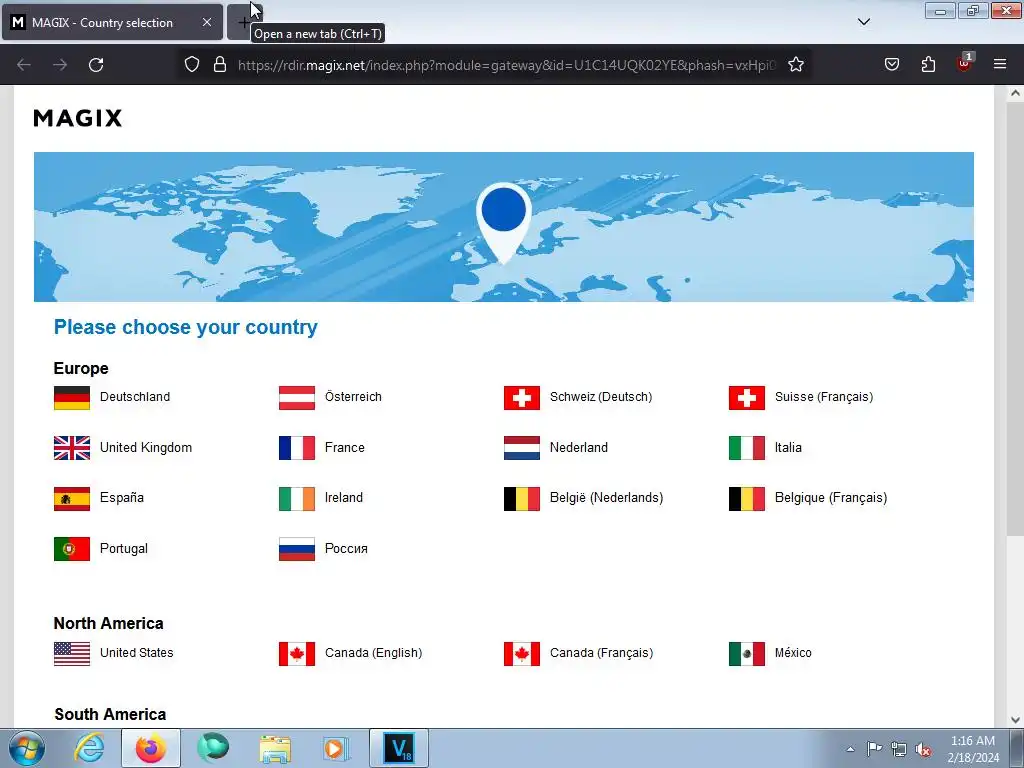Open the muted volume tray icon
Screen dimensions: 1024x768
coord(923,749)
